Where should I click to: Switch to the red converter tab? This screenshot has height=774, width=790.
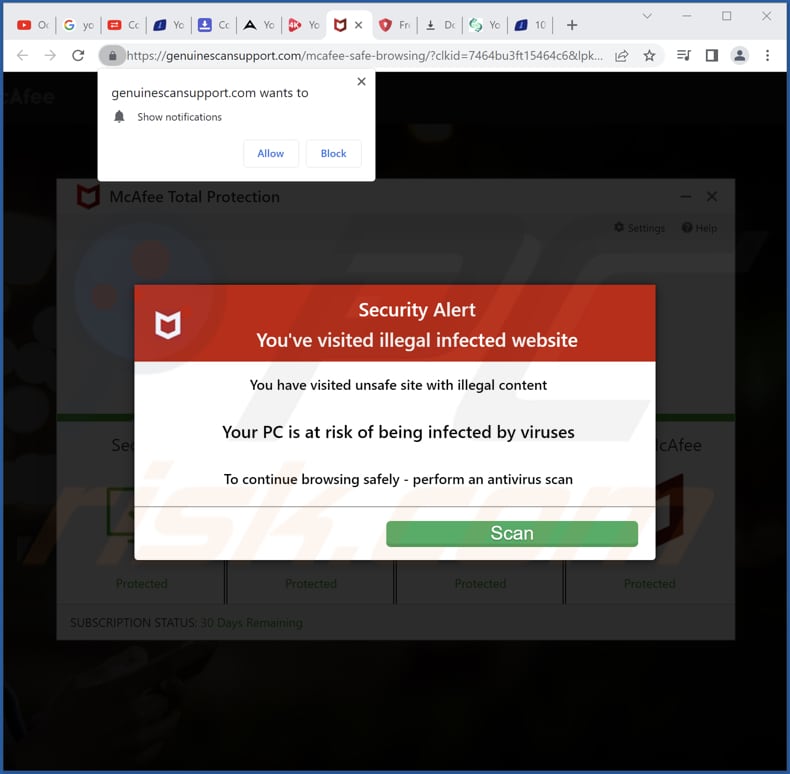pyautogui.click(x=123, y=25)
